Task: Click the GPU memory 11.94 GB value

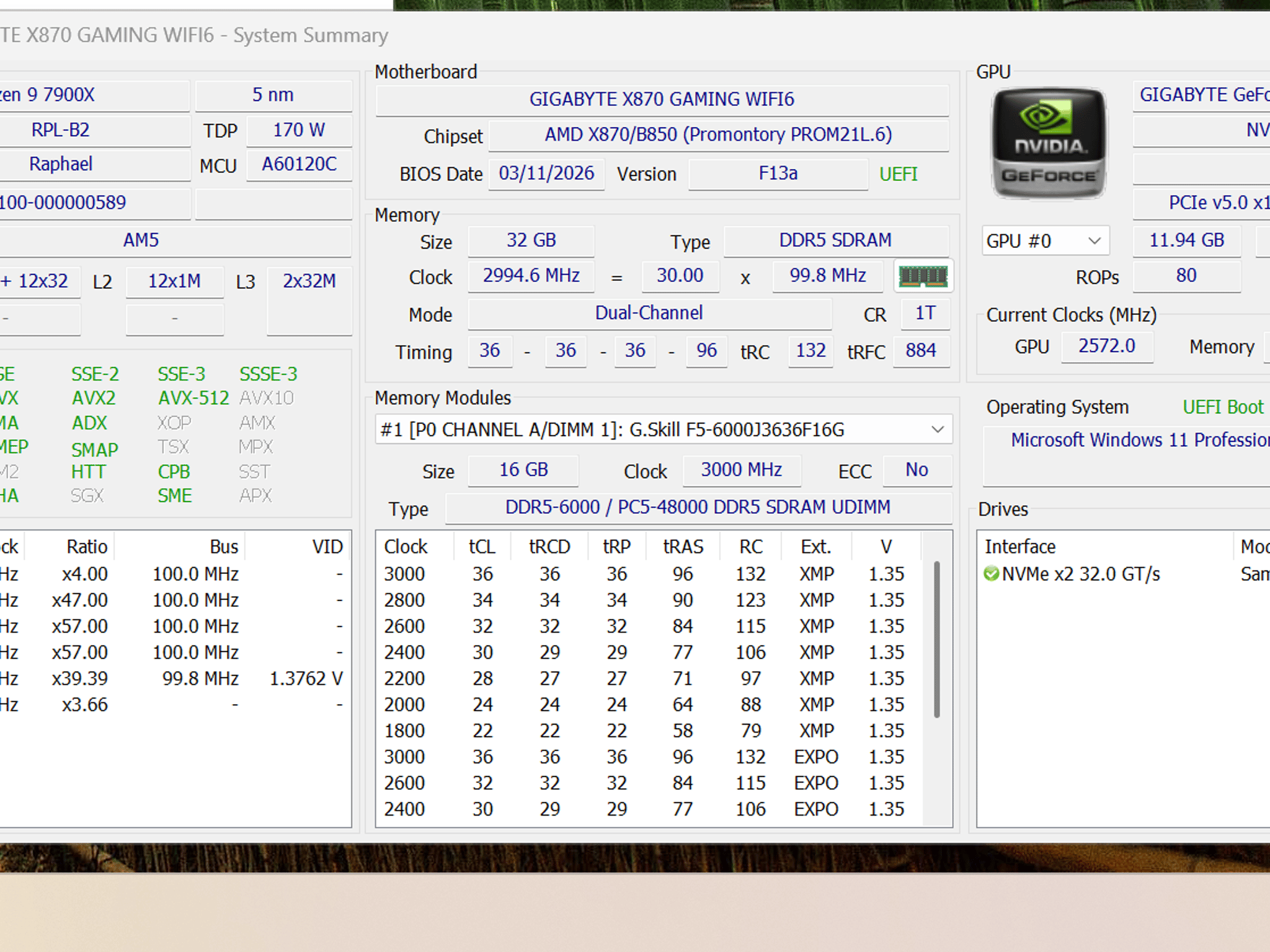Action: coord(1187,240)
